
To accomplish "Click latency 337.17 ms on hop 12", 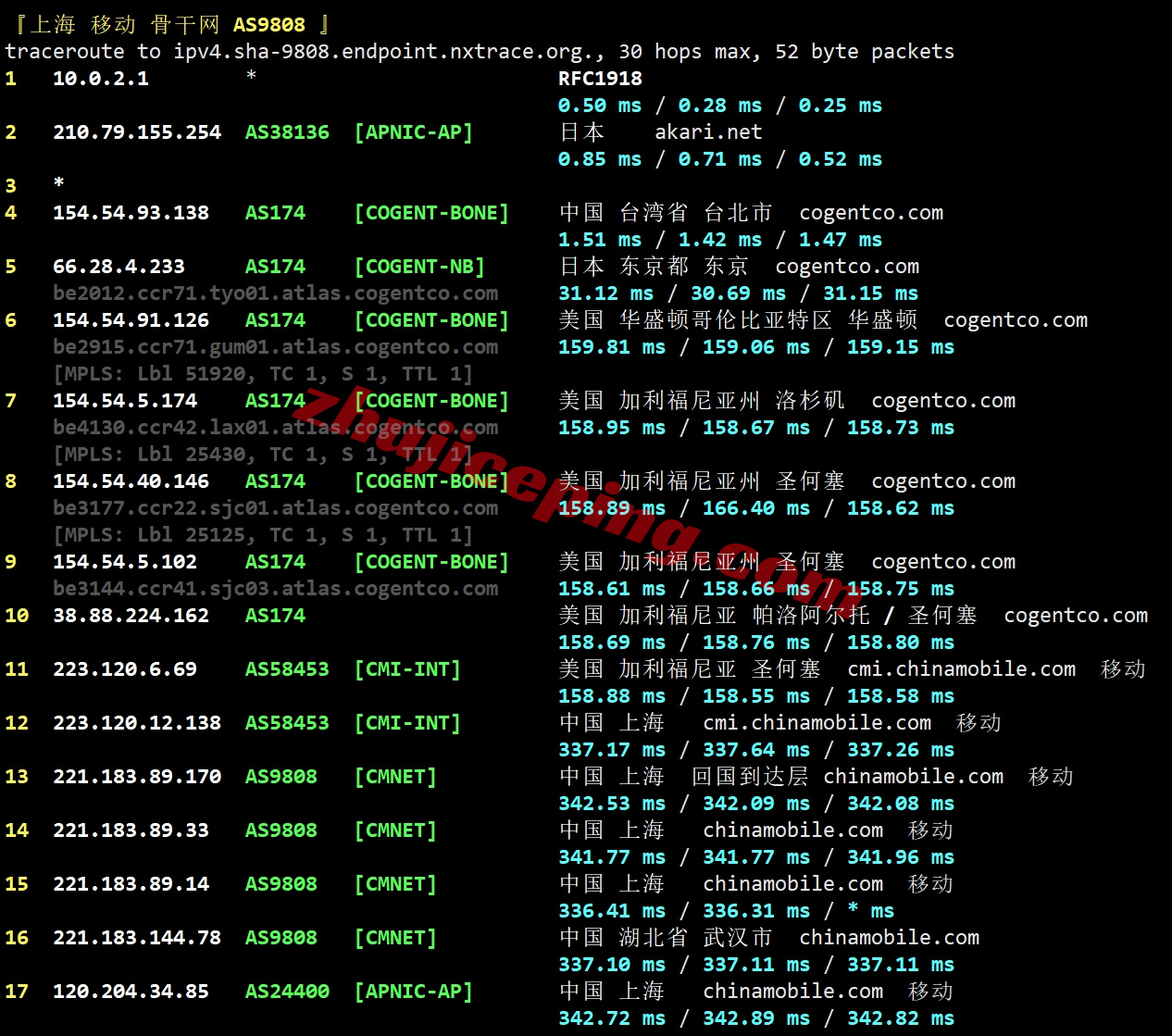I will (612, 750).
